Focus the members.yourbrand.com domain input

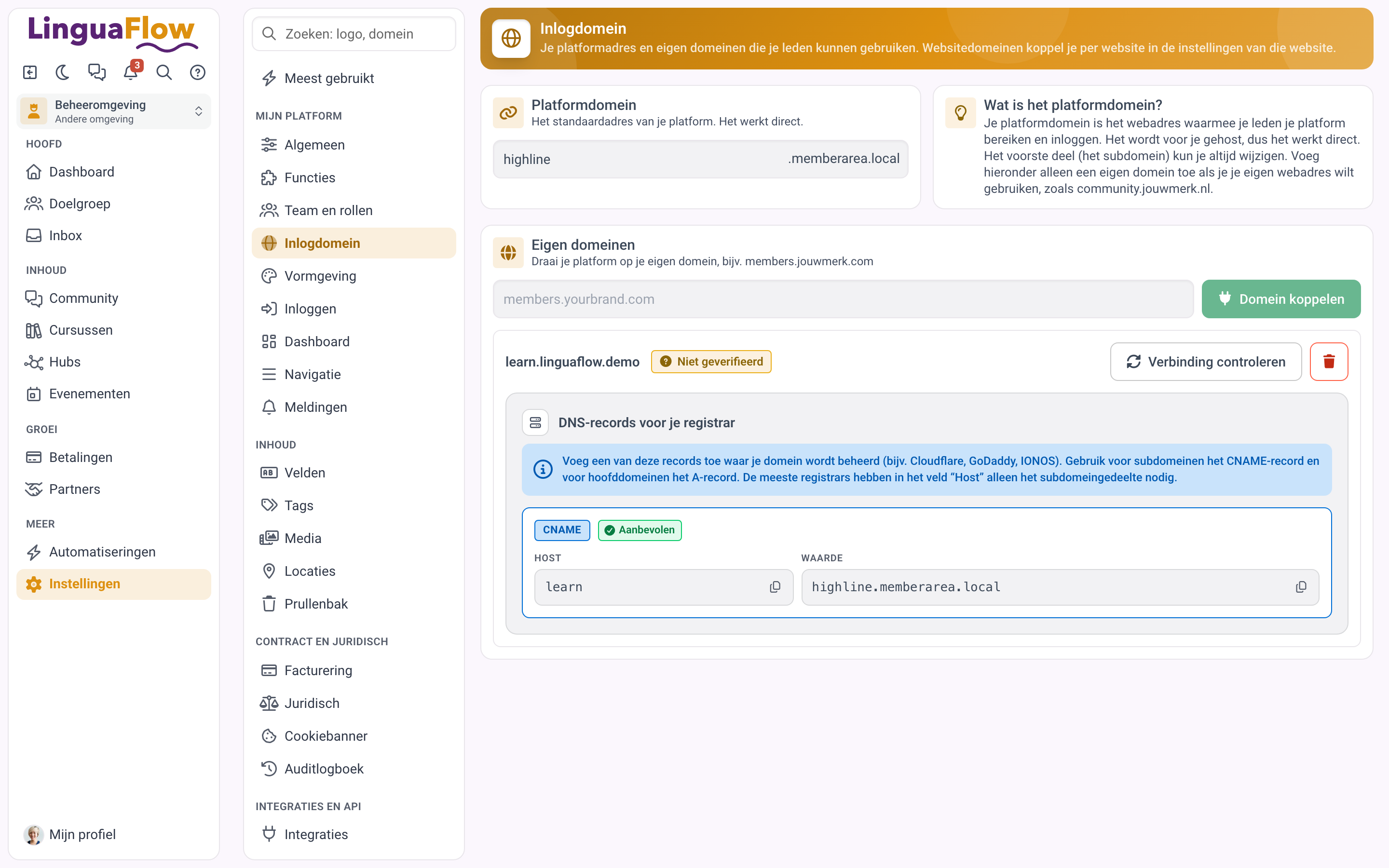pyautogui.click(x=843, y=299)
